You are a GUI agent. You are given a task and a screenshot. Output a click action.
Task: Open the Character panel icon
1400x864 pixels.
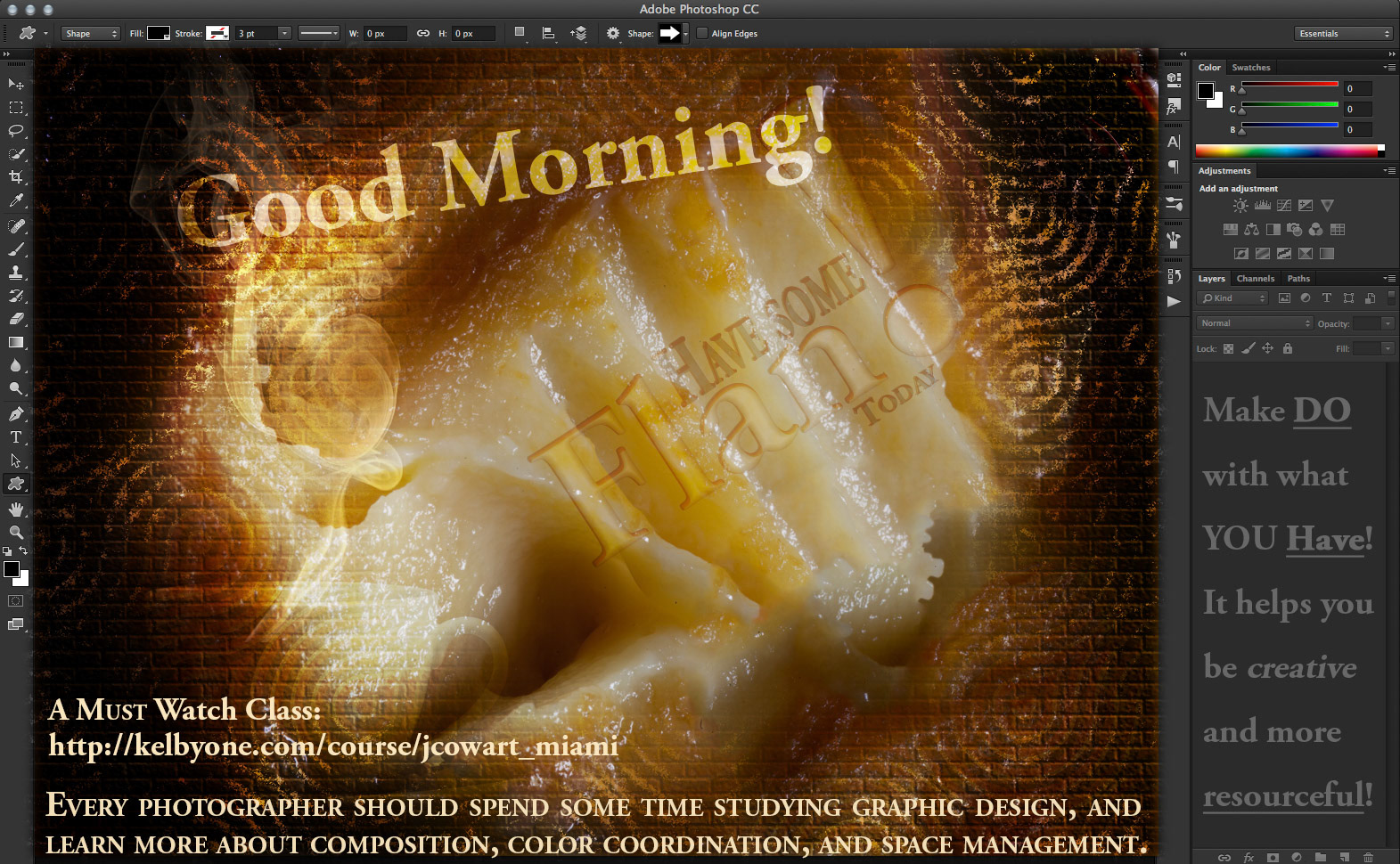pos(1174,142)
